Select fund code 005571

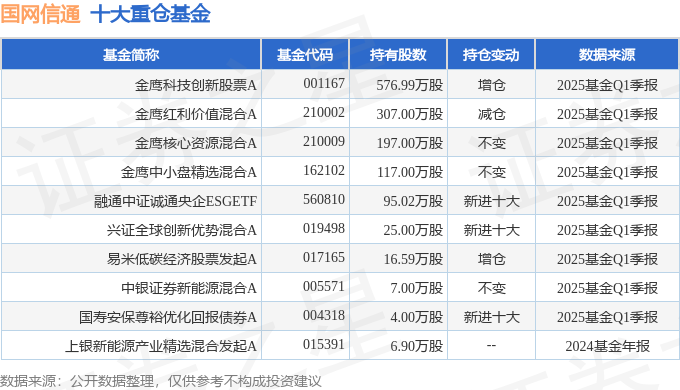pos(324,286)
